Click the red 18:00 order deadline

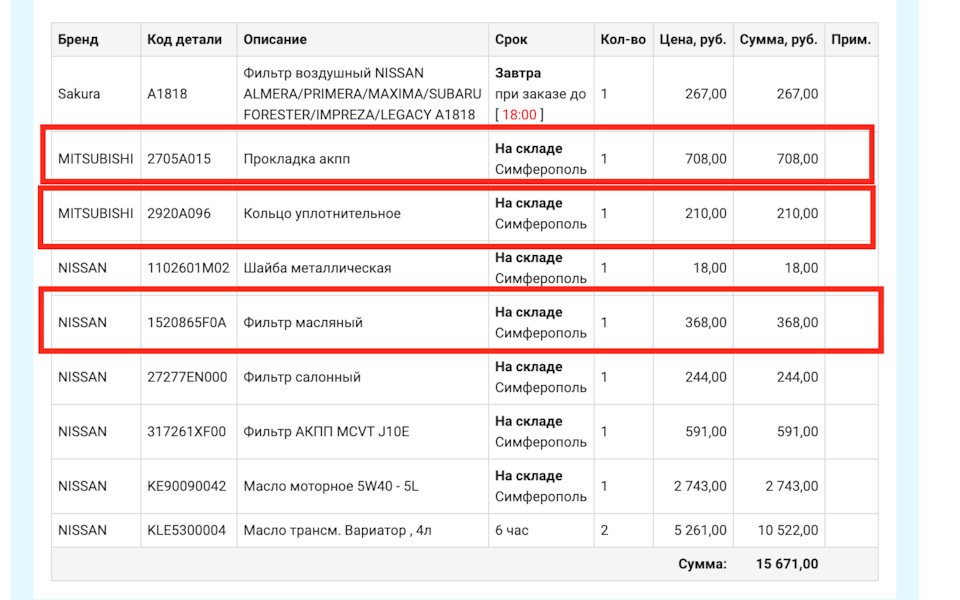click(x=519, y=115)
